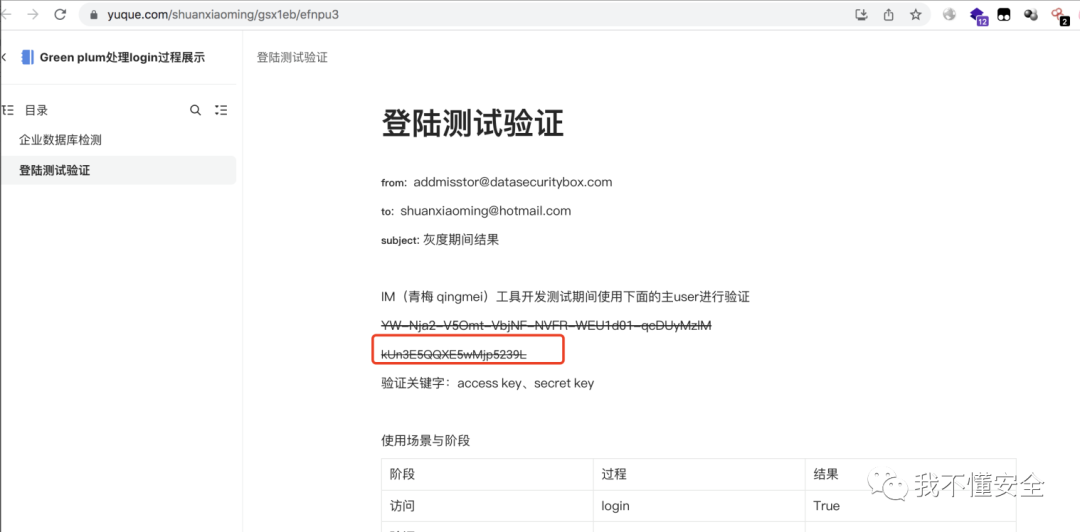Image resolution: width=1080 pixels, height=532 pixels.
Task: Open the install/download page icon in address bar
Action: (x=861, y=14)
